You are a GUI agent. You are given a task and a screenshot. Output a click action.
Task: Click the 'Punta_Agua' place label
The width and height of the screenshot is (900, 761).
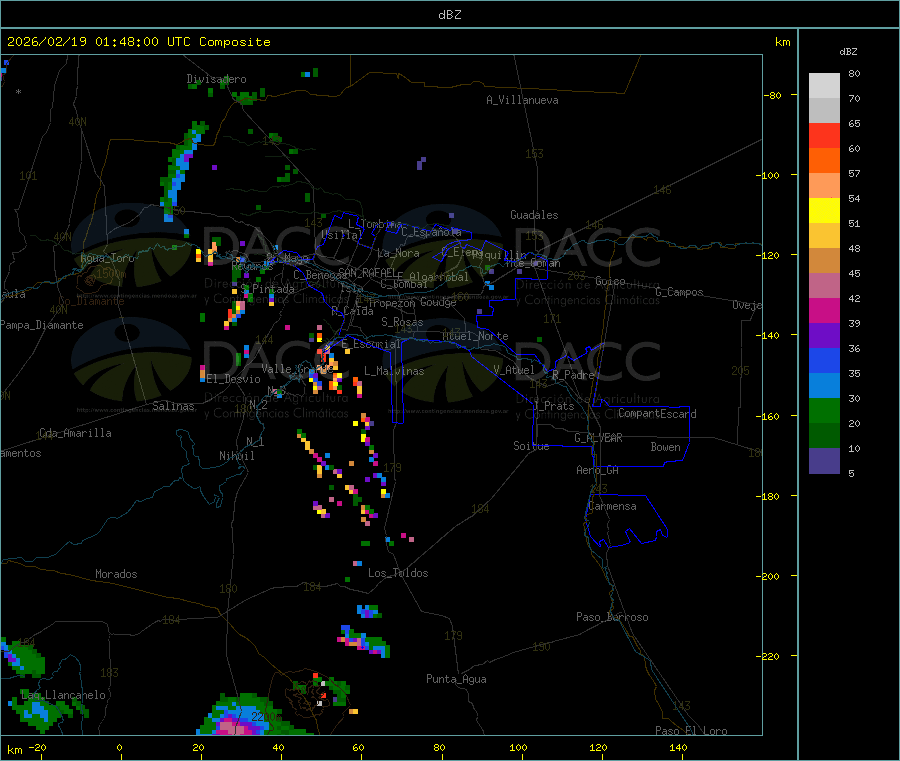[456, 679]
